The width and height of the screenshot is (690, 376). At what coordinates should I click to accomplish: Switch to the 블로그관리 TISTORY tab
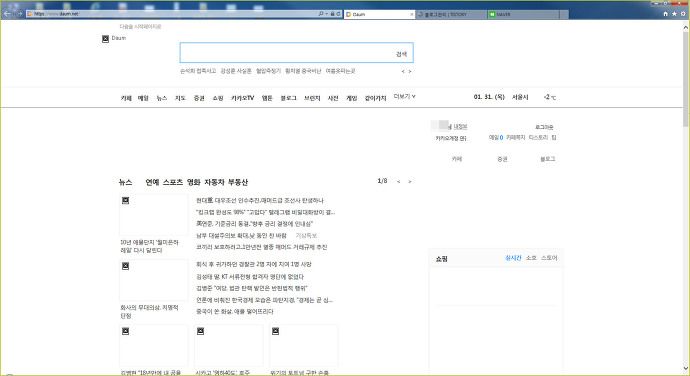[451, 15]
